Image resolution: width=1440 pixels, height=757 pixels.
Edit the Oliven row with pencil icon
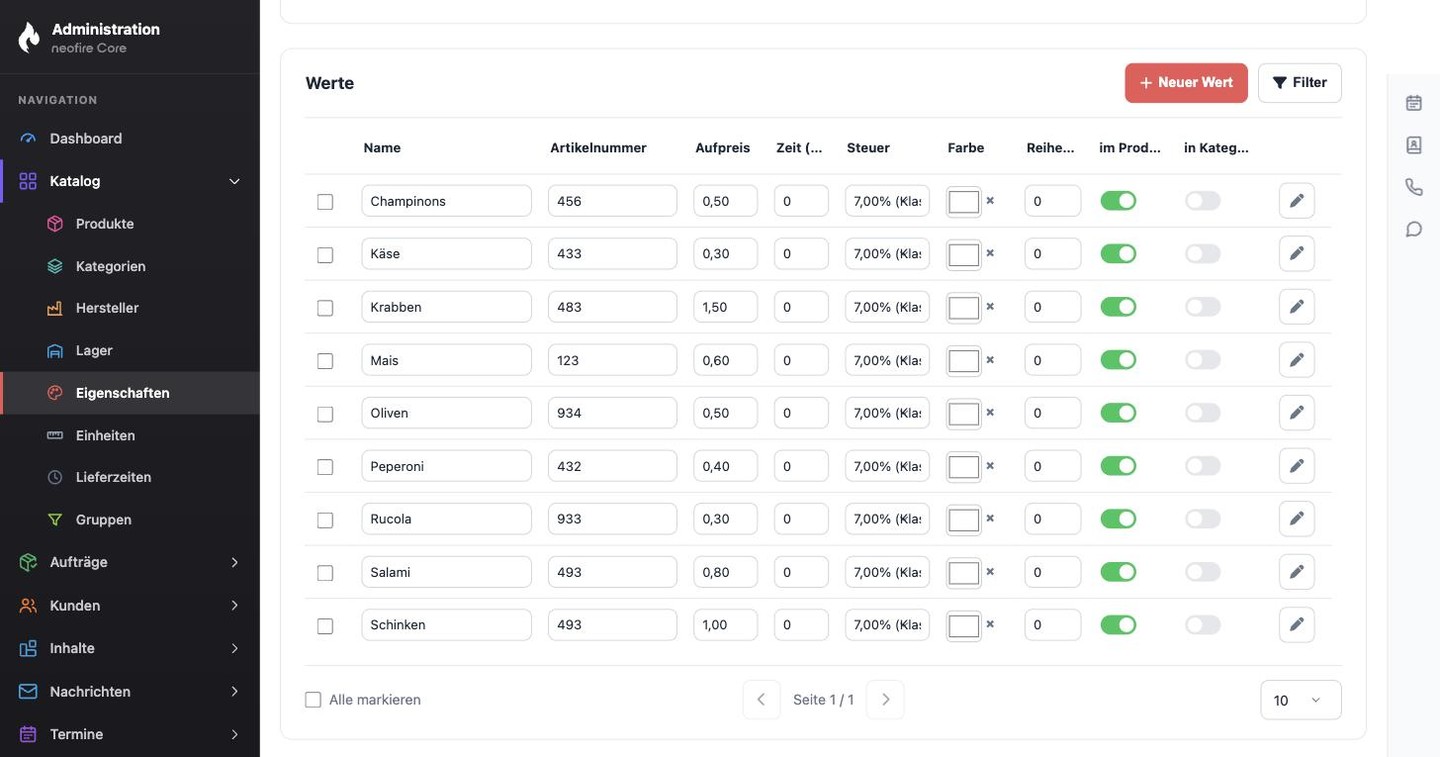point(1297,413)
